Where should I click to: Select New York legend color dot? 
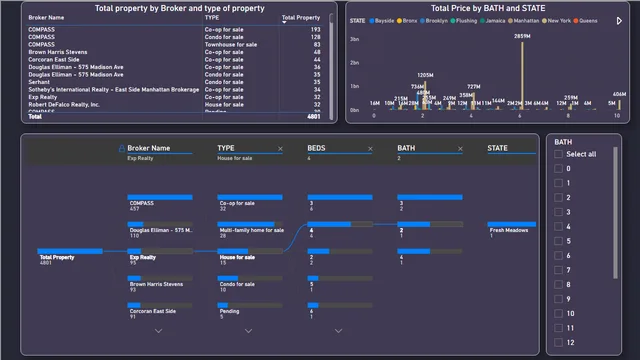pos(544,21)
